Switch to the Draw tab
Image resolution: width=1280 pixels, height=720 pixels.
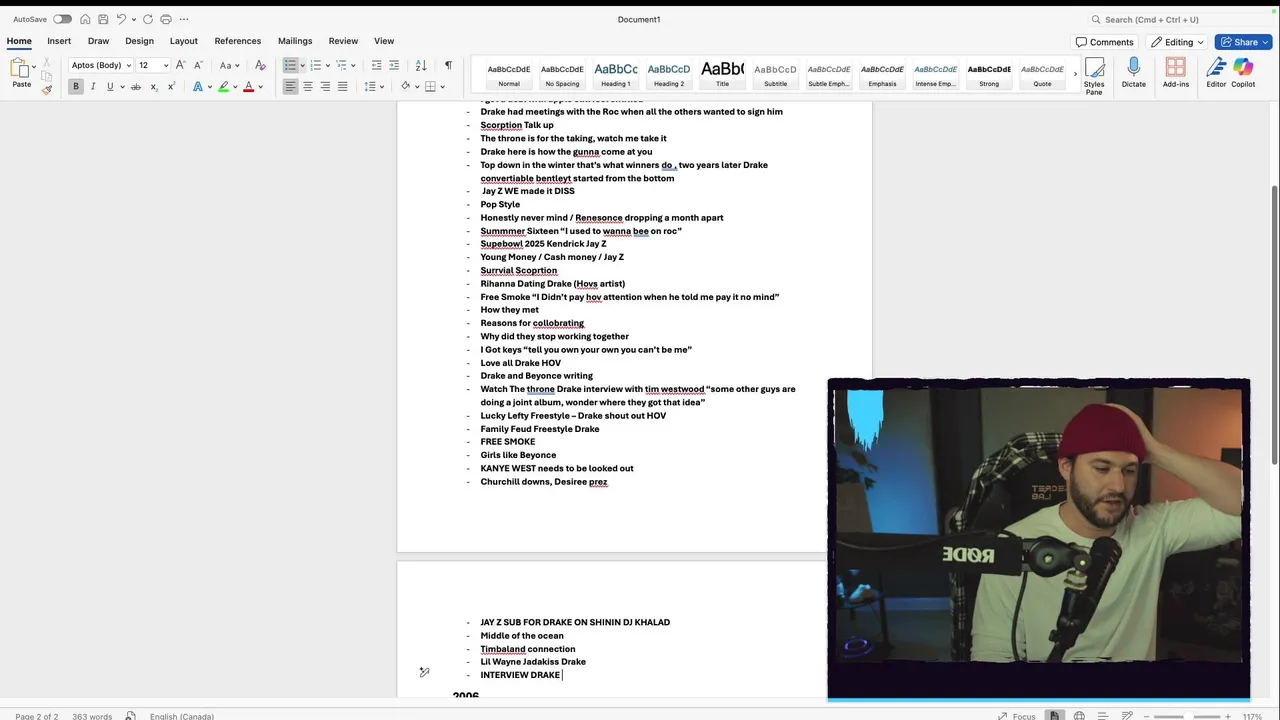pyautogui.click(x=98, y=41)
